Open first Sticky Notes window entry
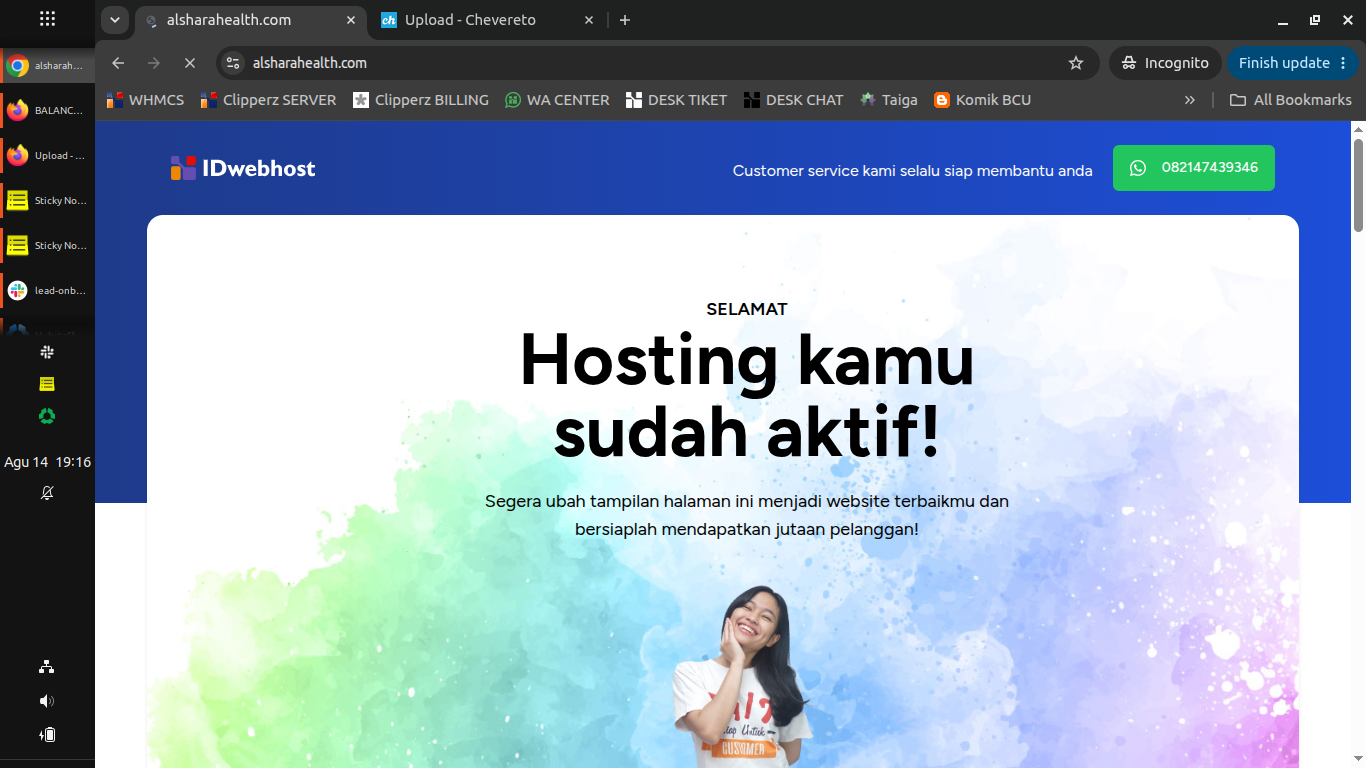Viewport: 1366px width, 768px height. pos(47,200)
